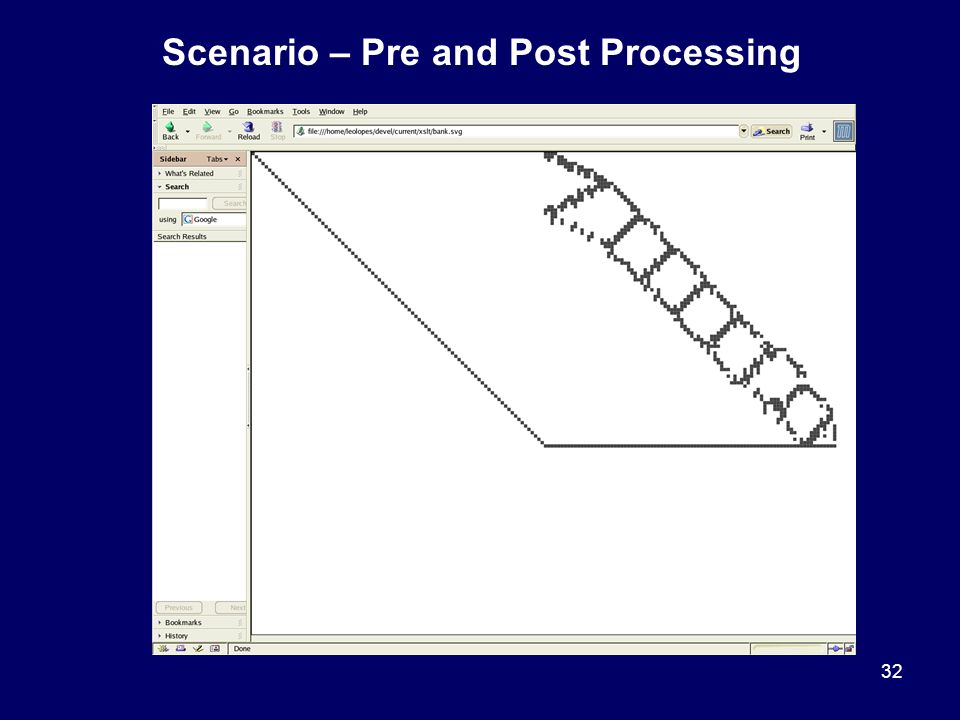Click the URL address bar

coord(516,131)
